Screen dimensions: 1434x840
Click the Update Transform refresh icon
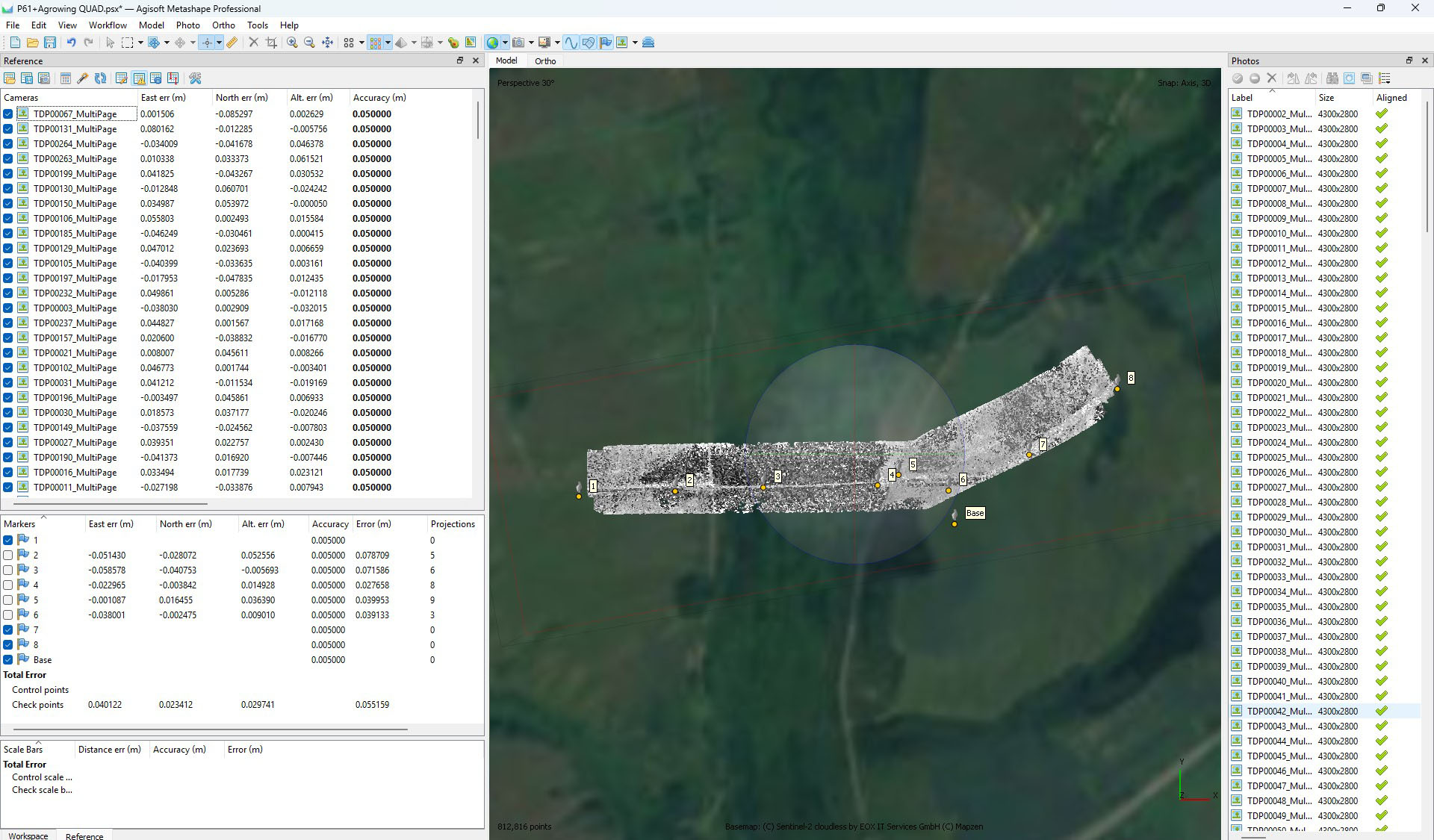(x=100, y=78)
